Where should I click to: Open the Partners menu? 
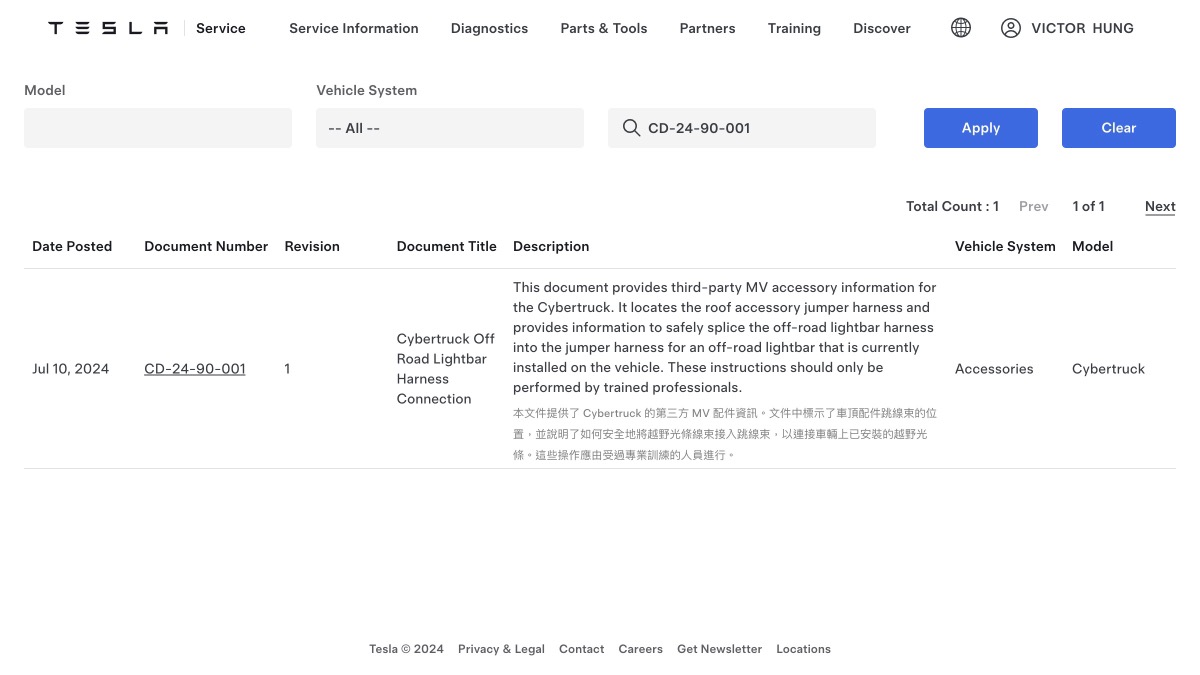point(707,28)
